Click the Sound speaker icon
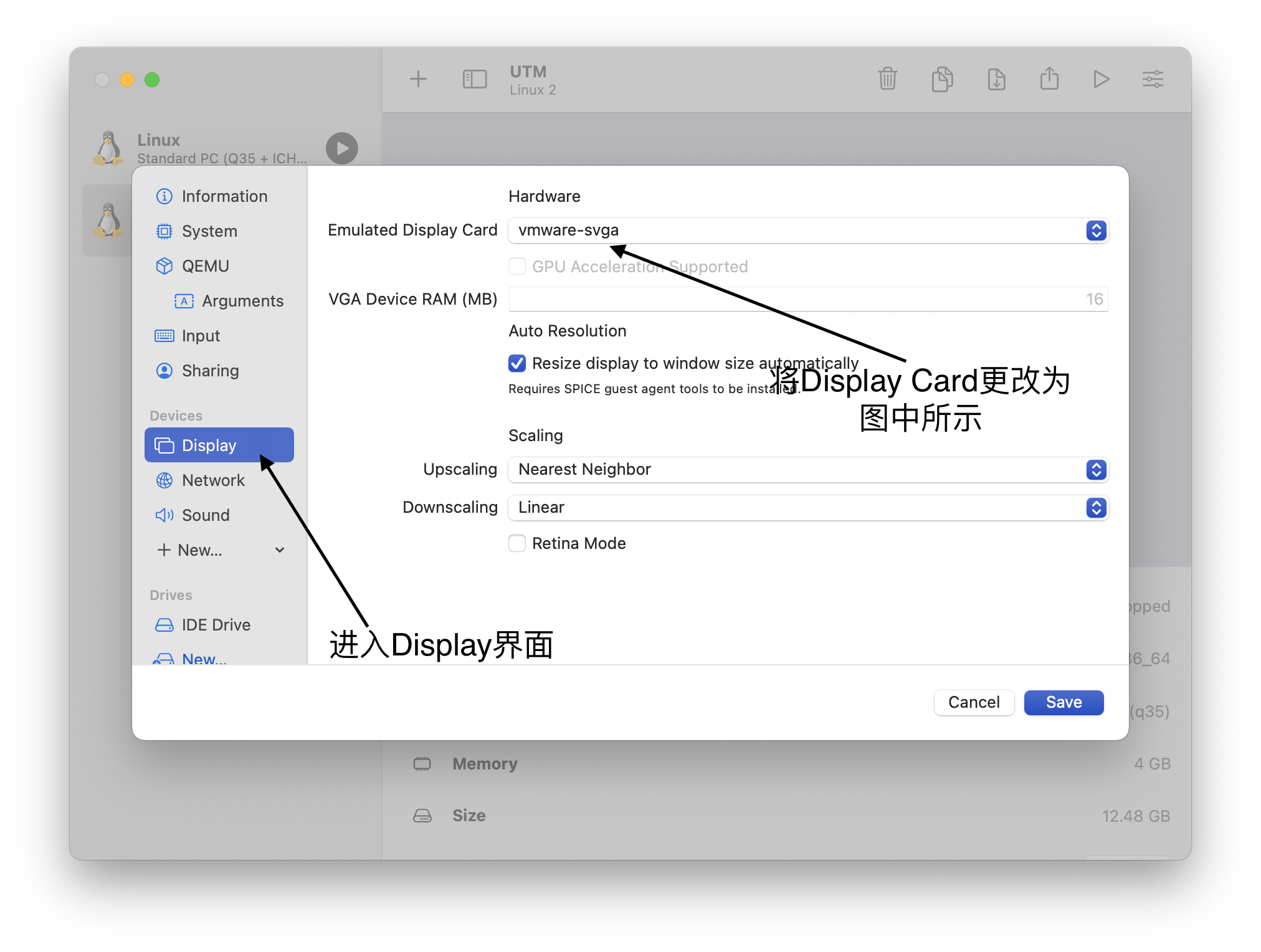The width and height of the screenshot is (1261, 952). 164,515
